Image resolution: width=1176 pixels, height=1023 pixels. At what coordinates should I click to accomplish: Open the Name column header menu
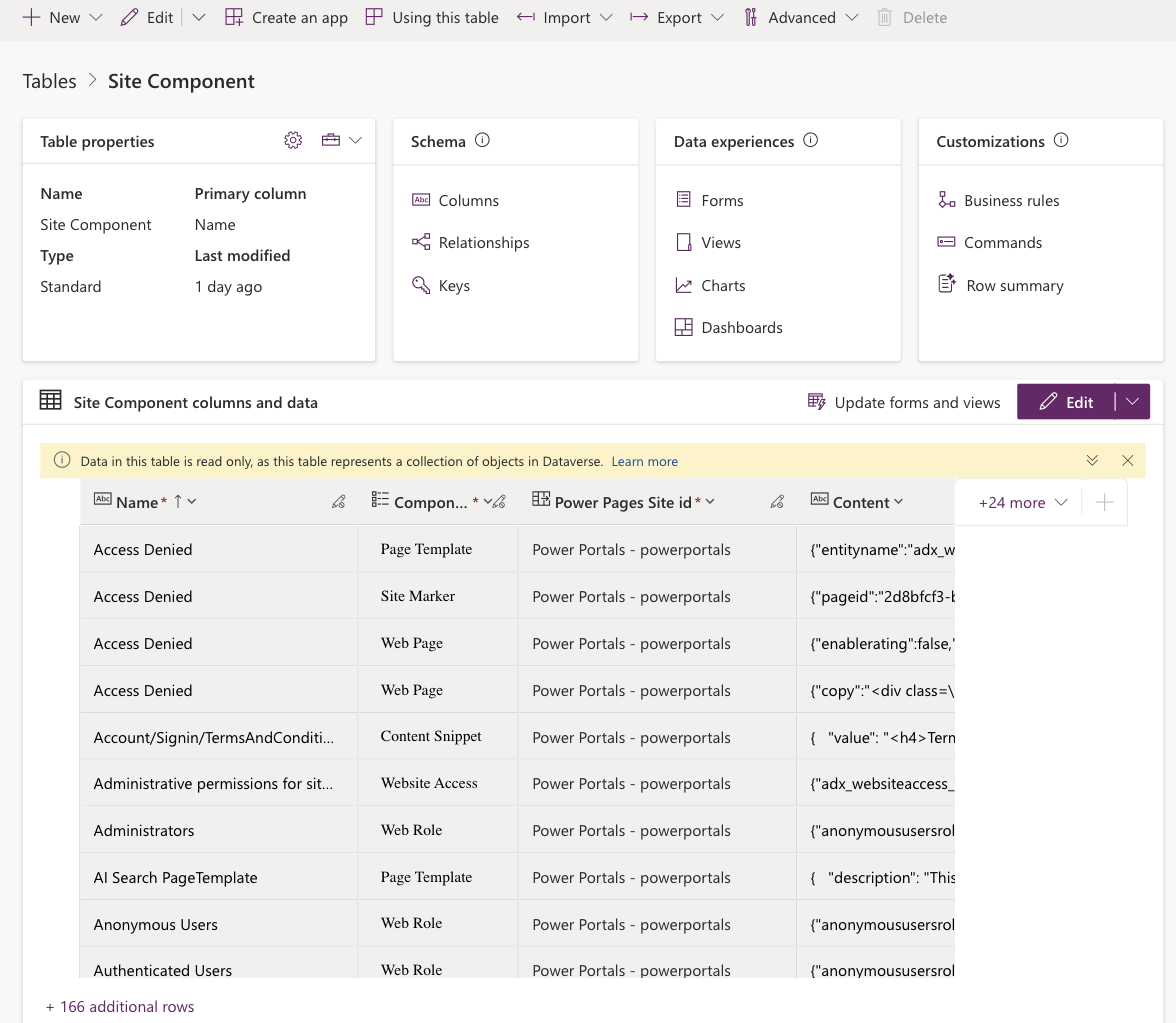(x=192, y=502)
